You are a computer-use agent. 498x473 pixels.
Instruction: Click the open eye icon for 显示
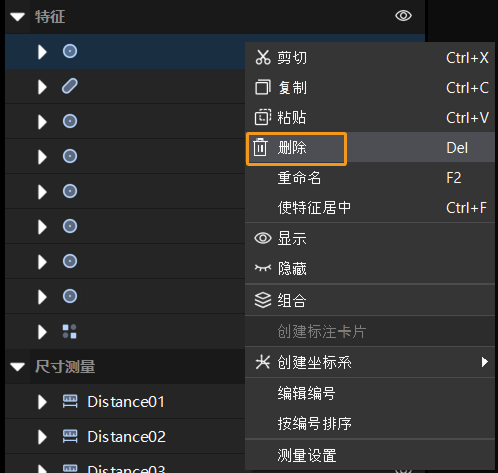[263, 238]
